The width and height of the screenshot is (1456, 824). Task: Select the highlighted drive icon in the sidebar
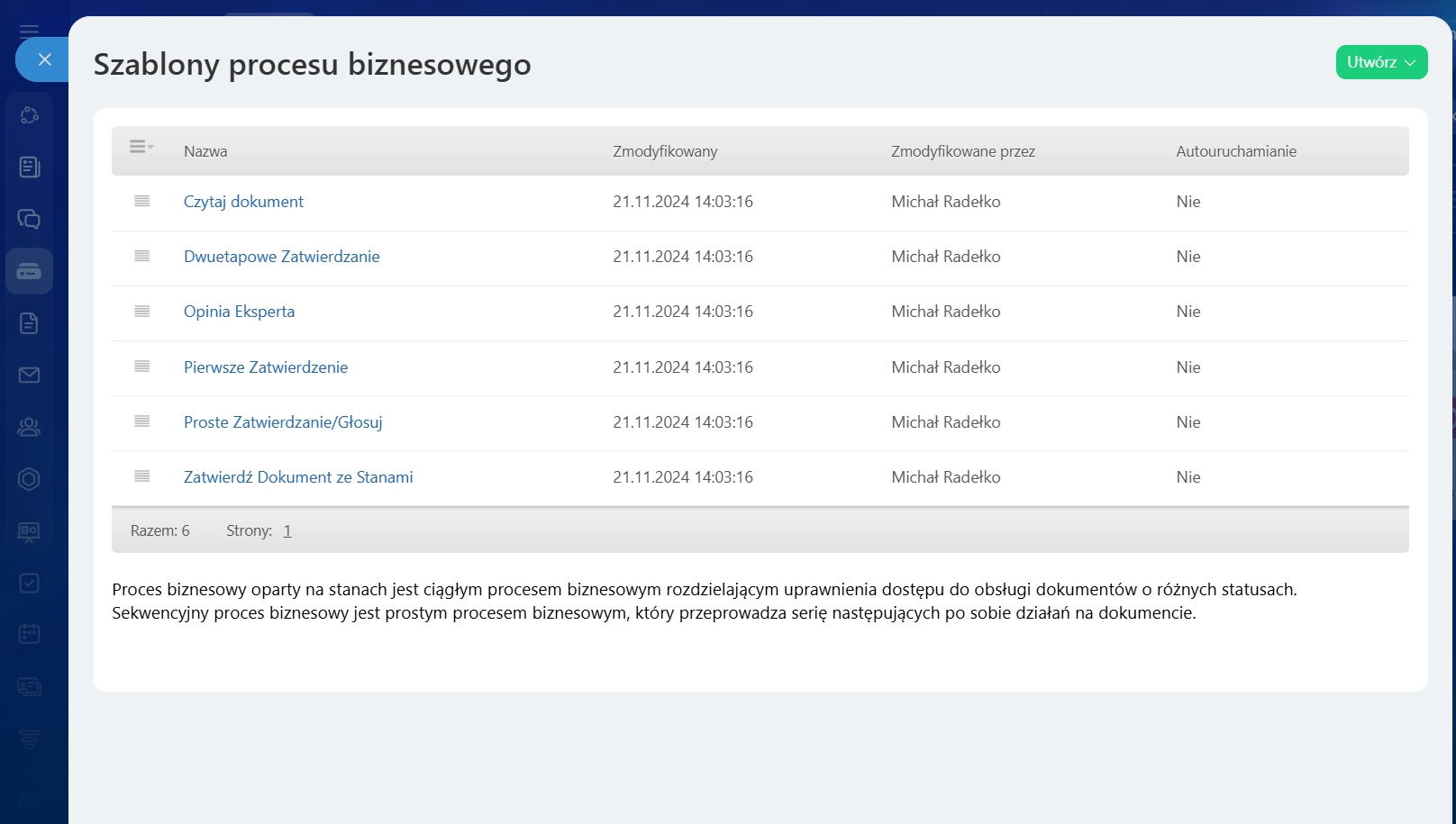pyautogui.click(x=29, y=271)
